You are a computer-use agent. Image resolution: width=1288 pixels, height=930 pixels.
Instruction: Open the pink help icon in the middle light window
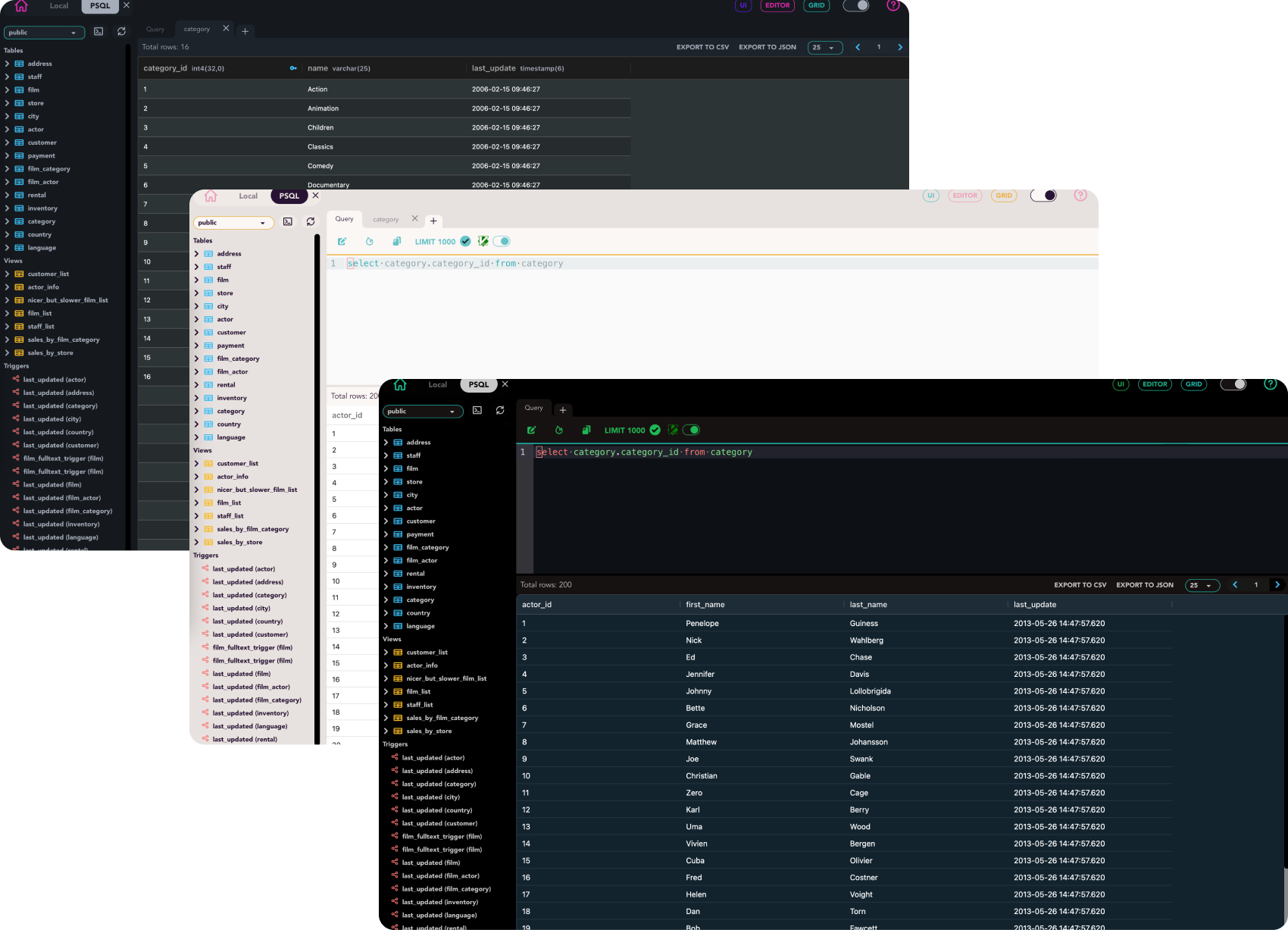tap(1080, 195)
